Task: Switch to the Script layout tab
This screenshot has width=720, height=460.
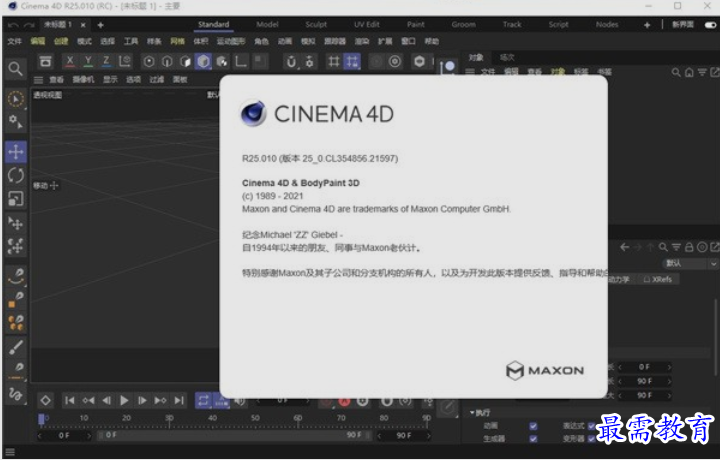Action: pos(558,24)
